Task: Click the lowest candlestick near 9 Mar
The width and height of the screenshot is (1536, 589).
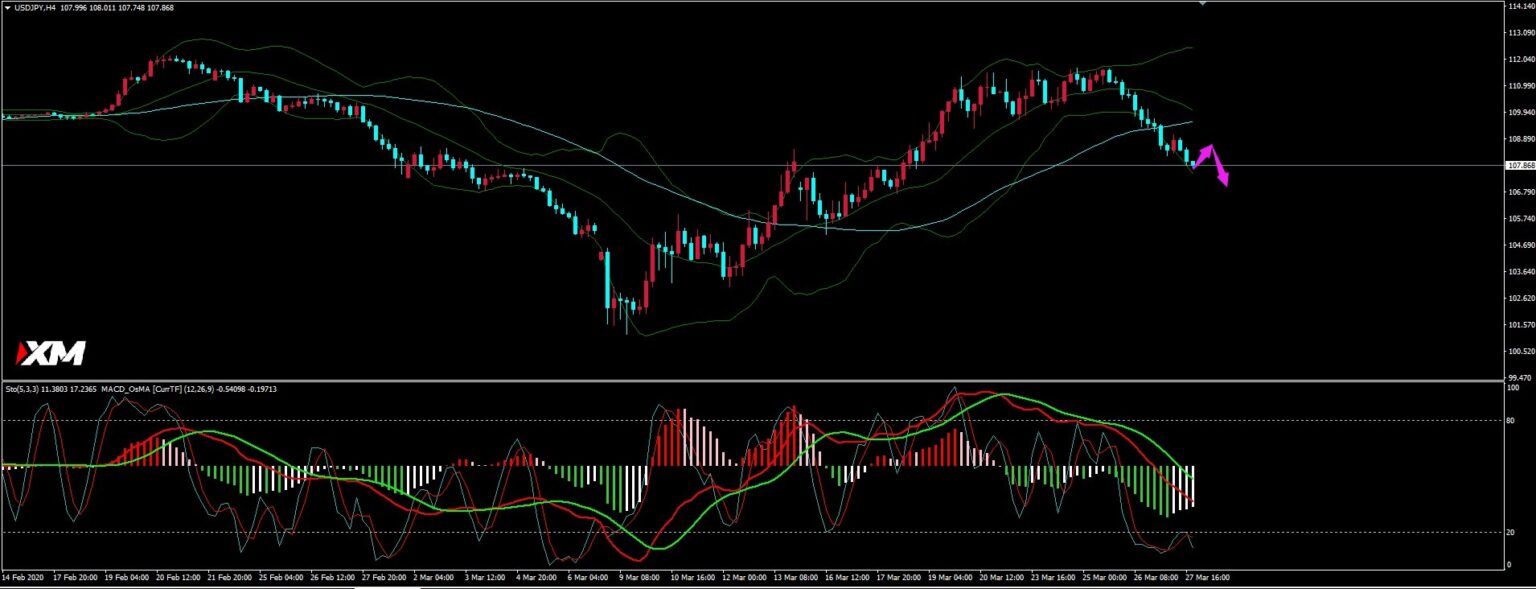Action: pyautogui.click(x=627, y=314)
